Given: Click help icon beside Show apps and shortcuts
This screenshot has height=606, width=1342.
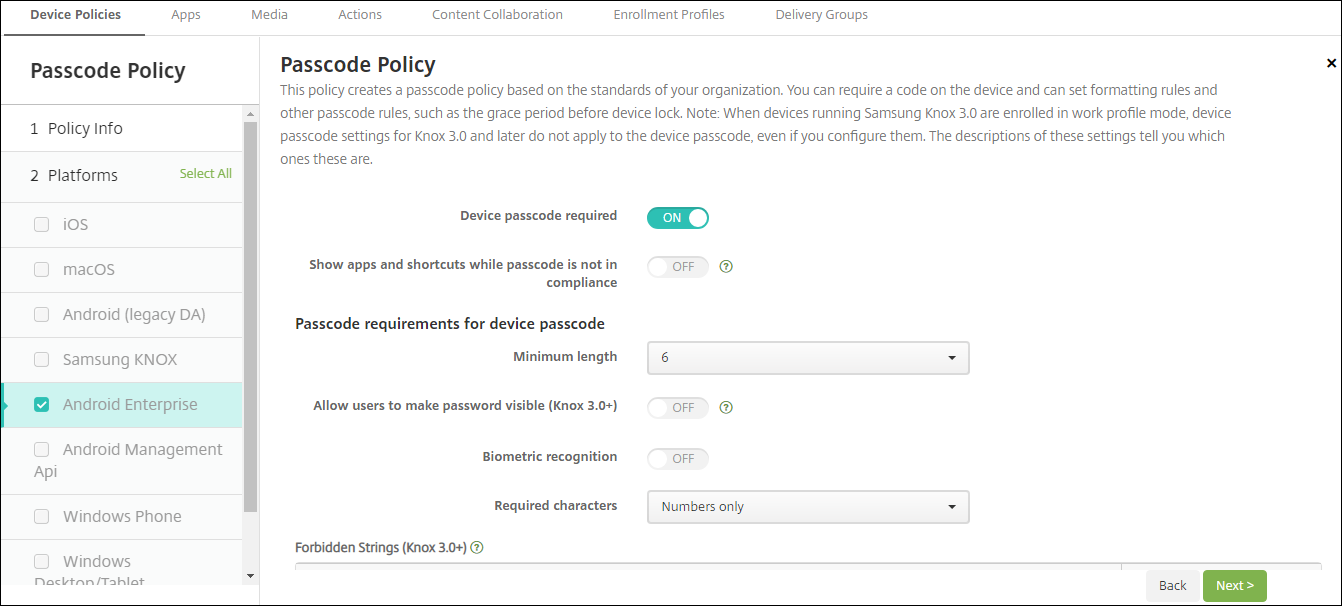Looking at the screenshot, I should coord(727,267).
